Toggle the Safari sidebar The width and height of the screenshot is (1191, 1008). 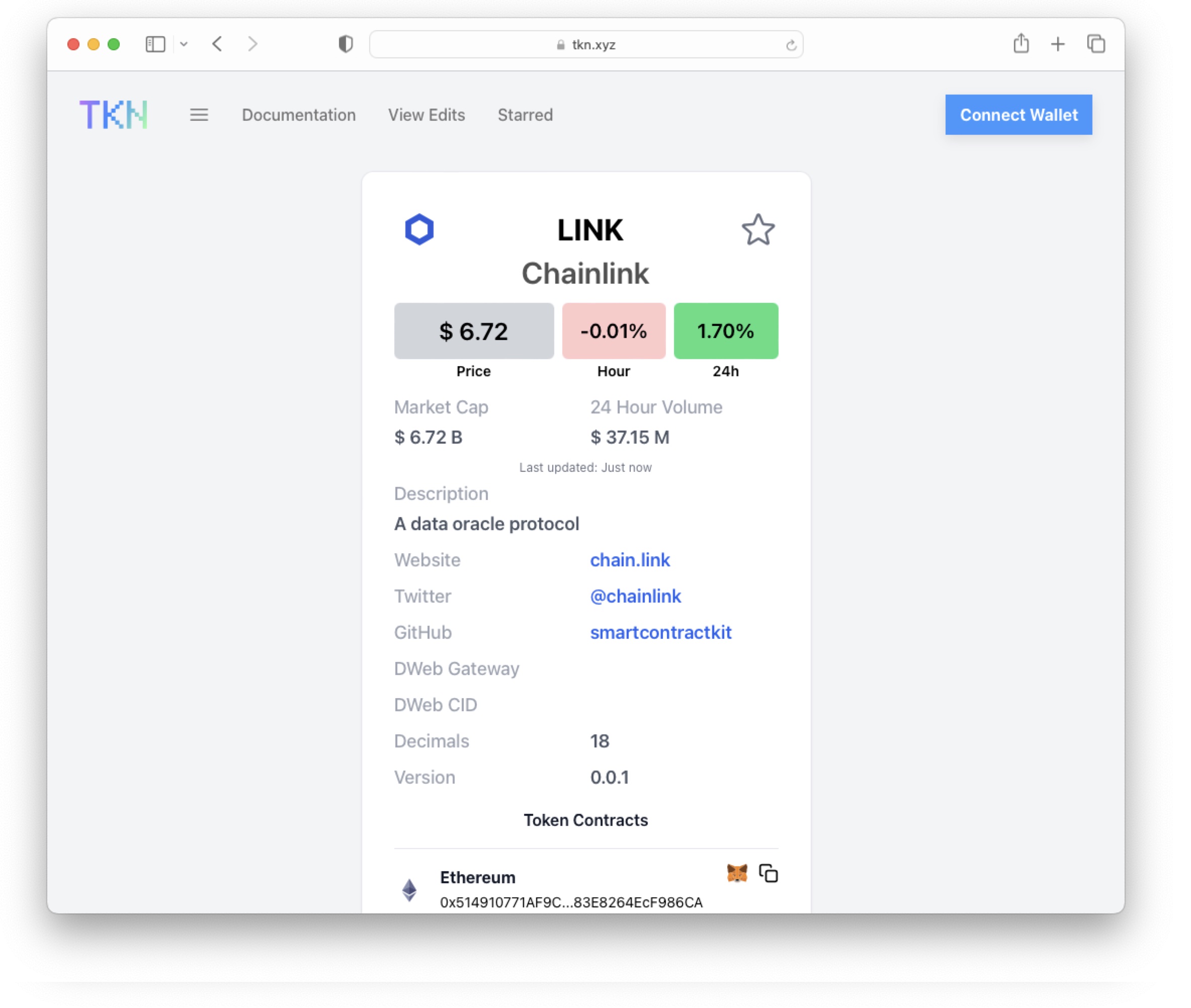click(x=155, y=44)
